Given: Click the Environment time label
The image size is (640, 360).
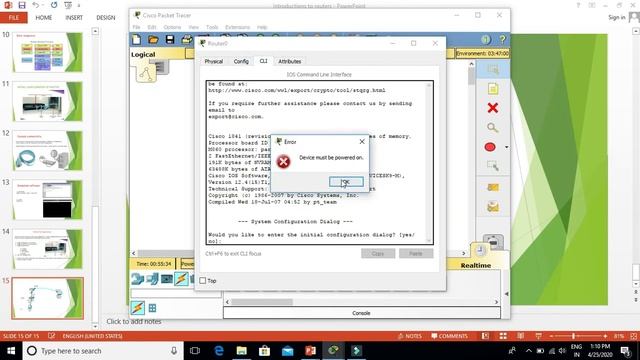Looking at the screenshot, I should click(482, 53).
